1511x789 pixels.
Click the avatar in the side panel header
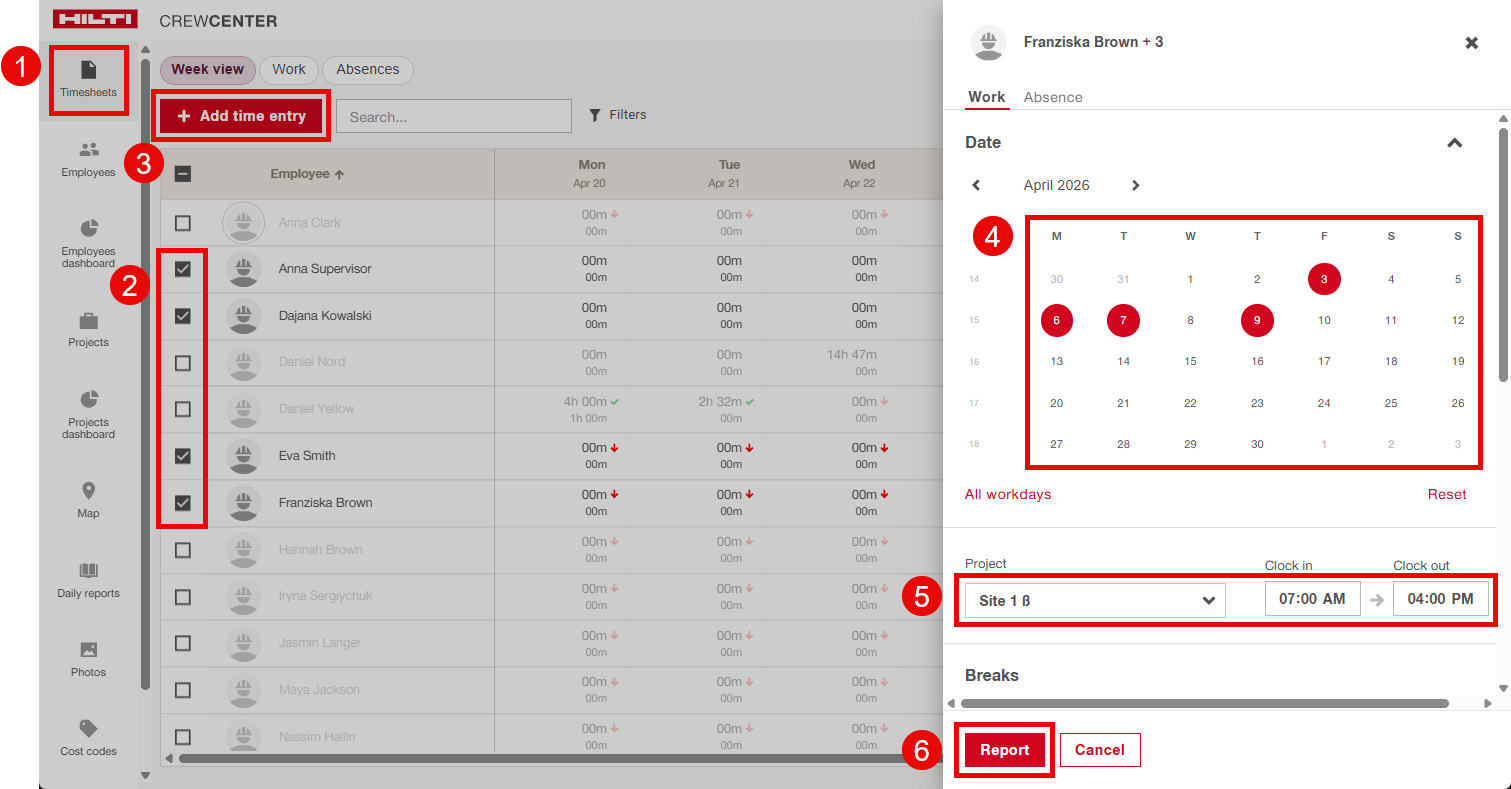989,43
